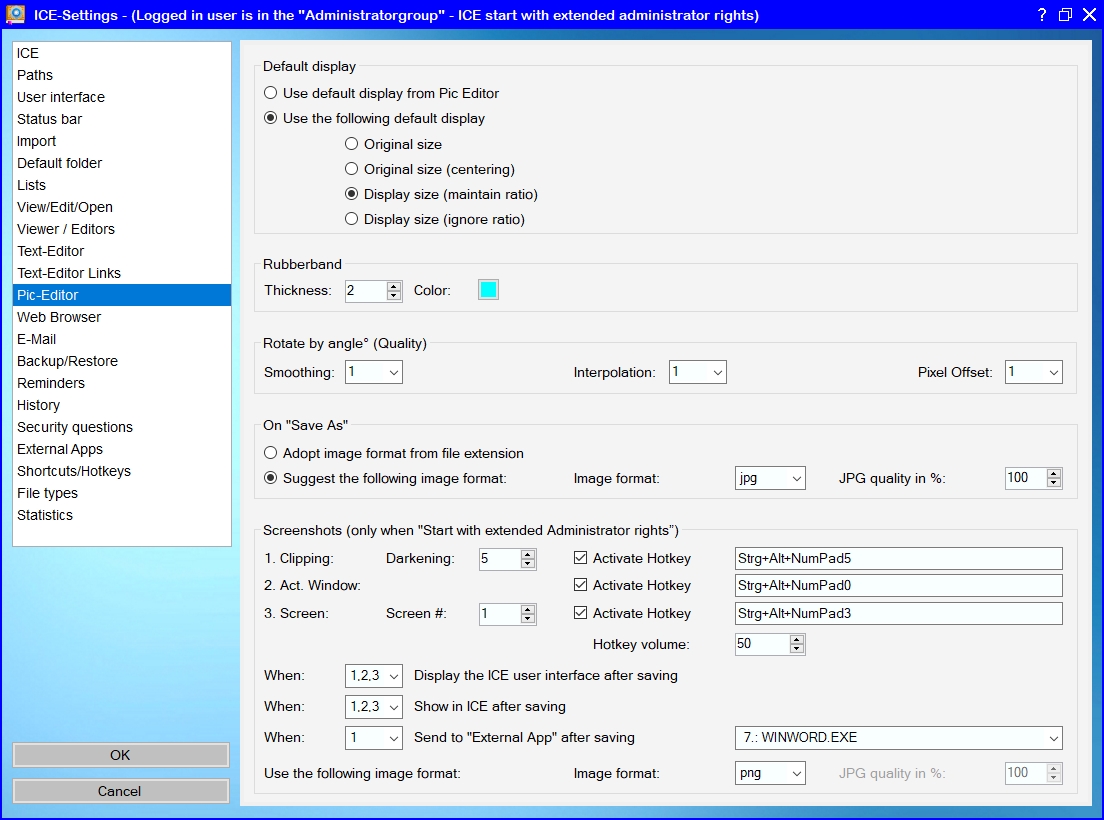Increase rubberband thickness with up arrow
Screen dimensions: 1104x820
[394, 286]
